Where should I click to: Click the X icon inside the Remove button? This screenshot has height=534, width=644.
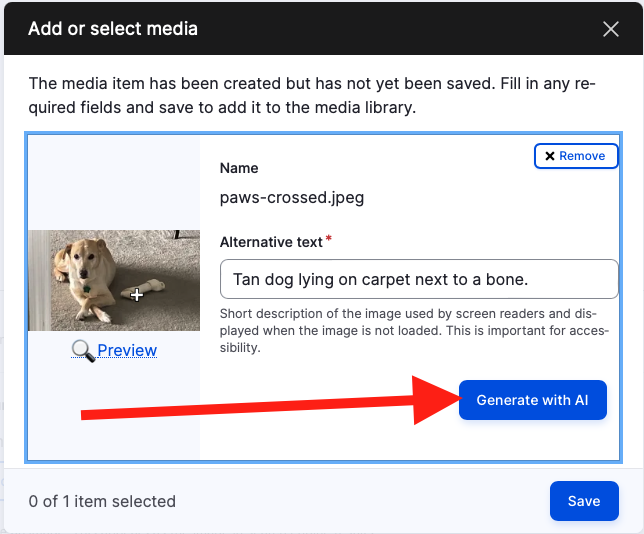(x=550, y=156)
